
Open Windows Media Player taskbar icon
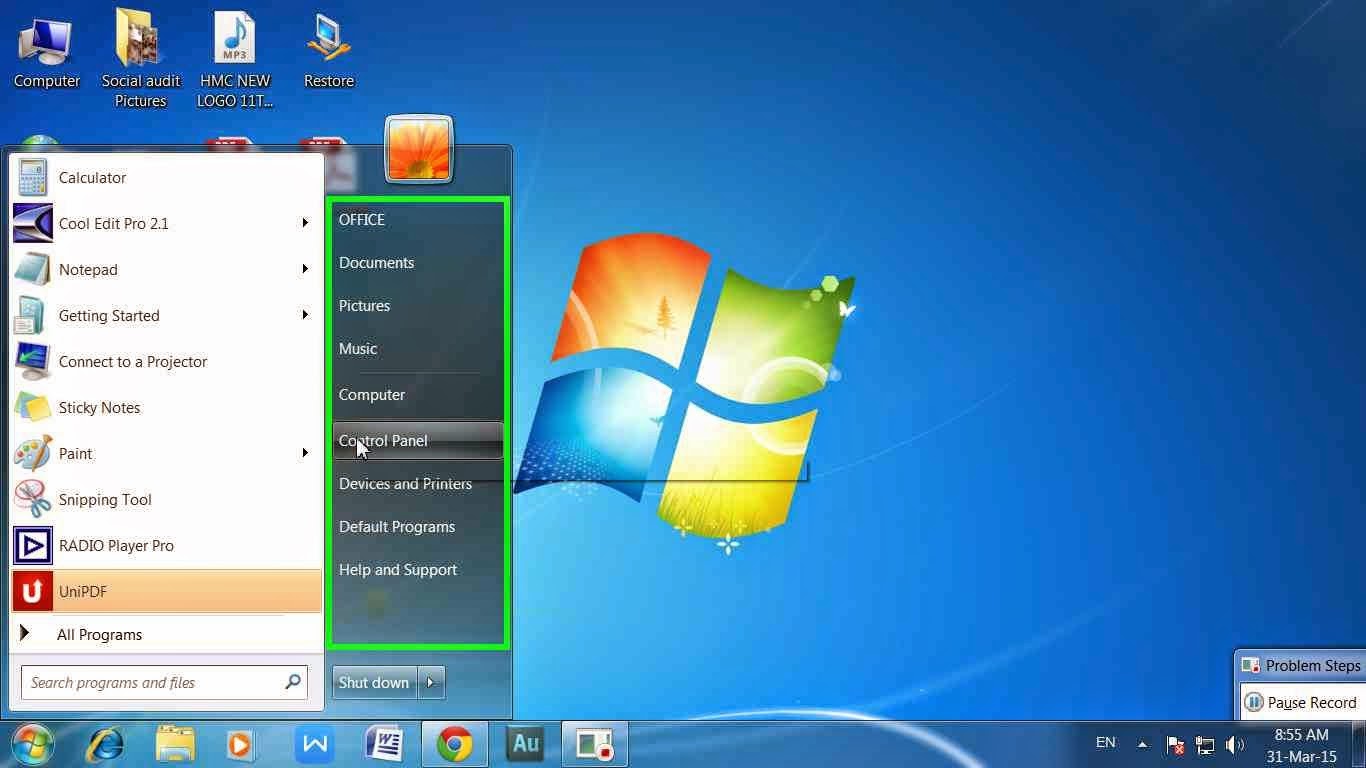240,744
